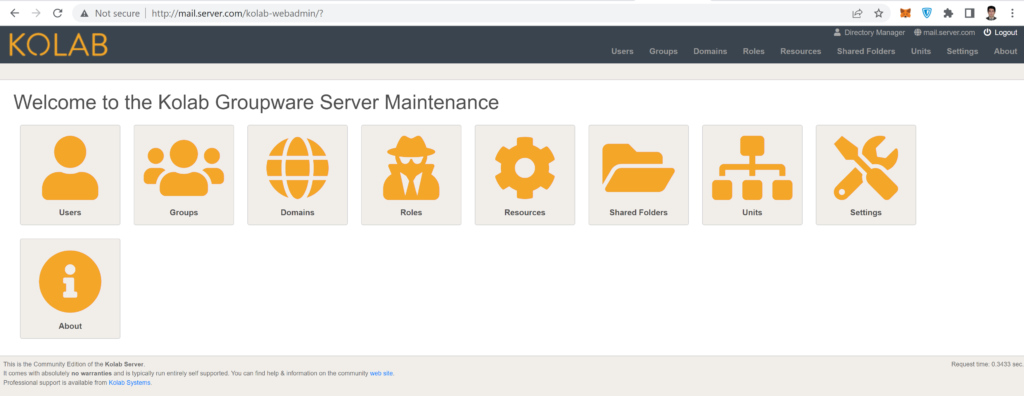
Task: Open the Bitwarden shield extension
Action: click(927, 13)
